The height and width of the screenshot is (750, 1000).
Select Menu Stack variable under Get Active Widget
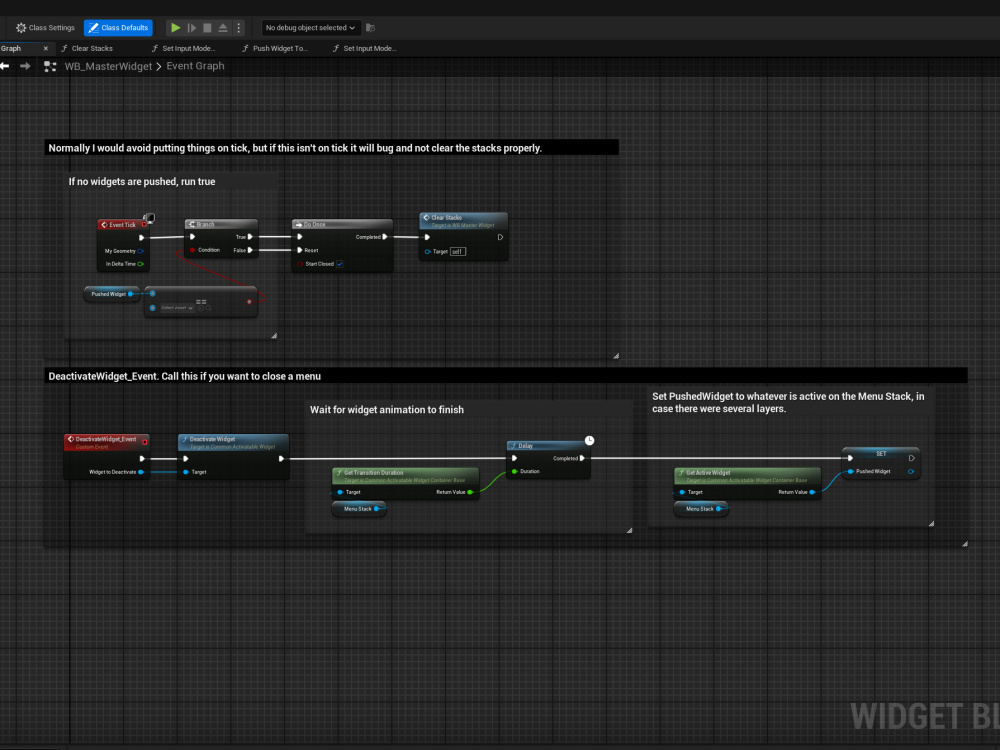click(701, 509)
